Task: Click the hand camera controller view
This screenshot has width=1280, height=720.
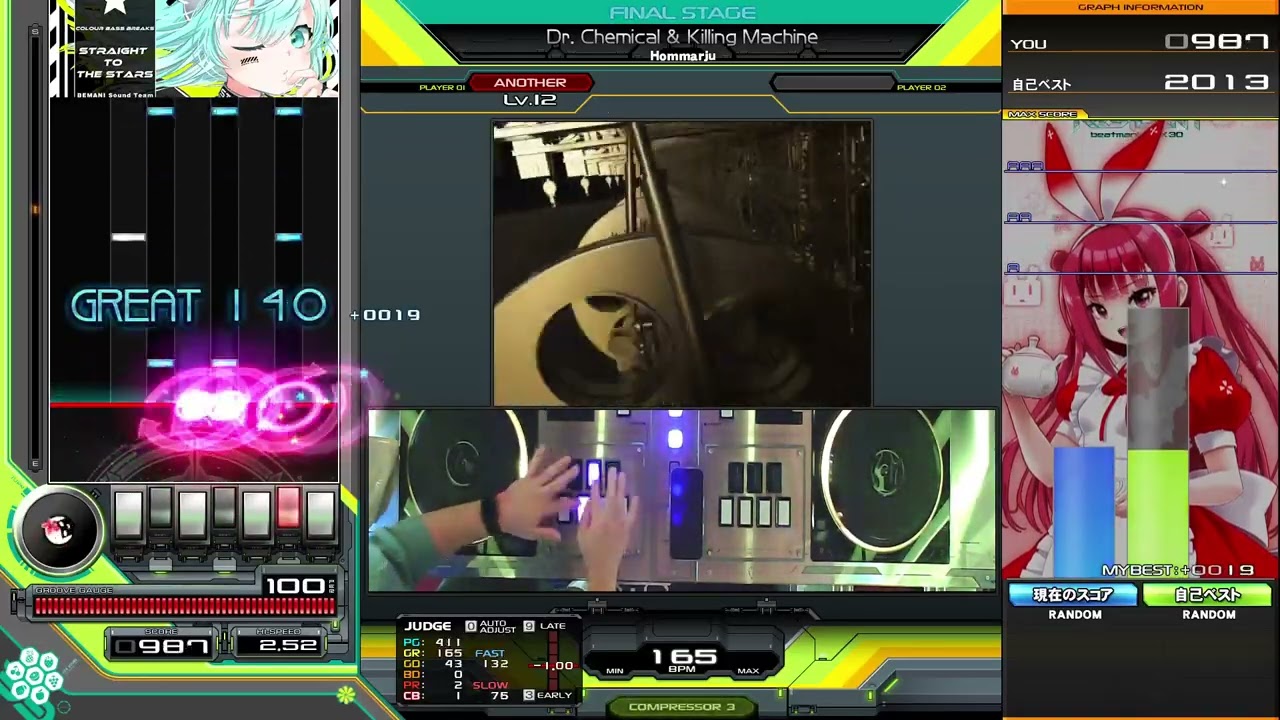Action: tap(682, 500)
